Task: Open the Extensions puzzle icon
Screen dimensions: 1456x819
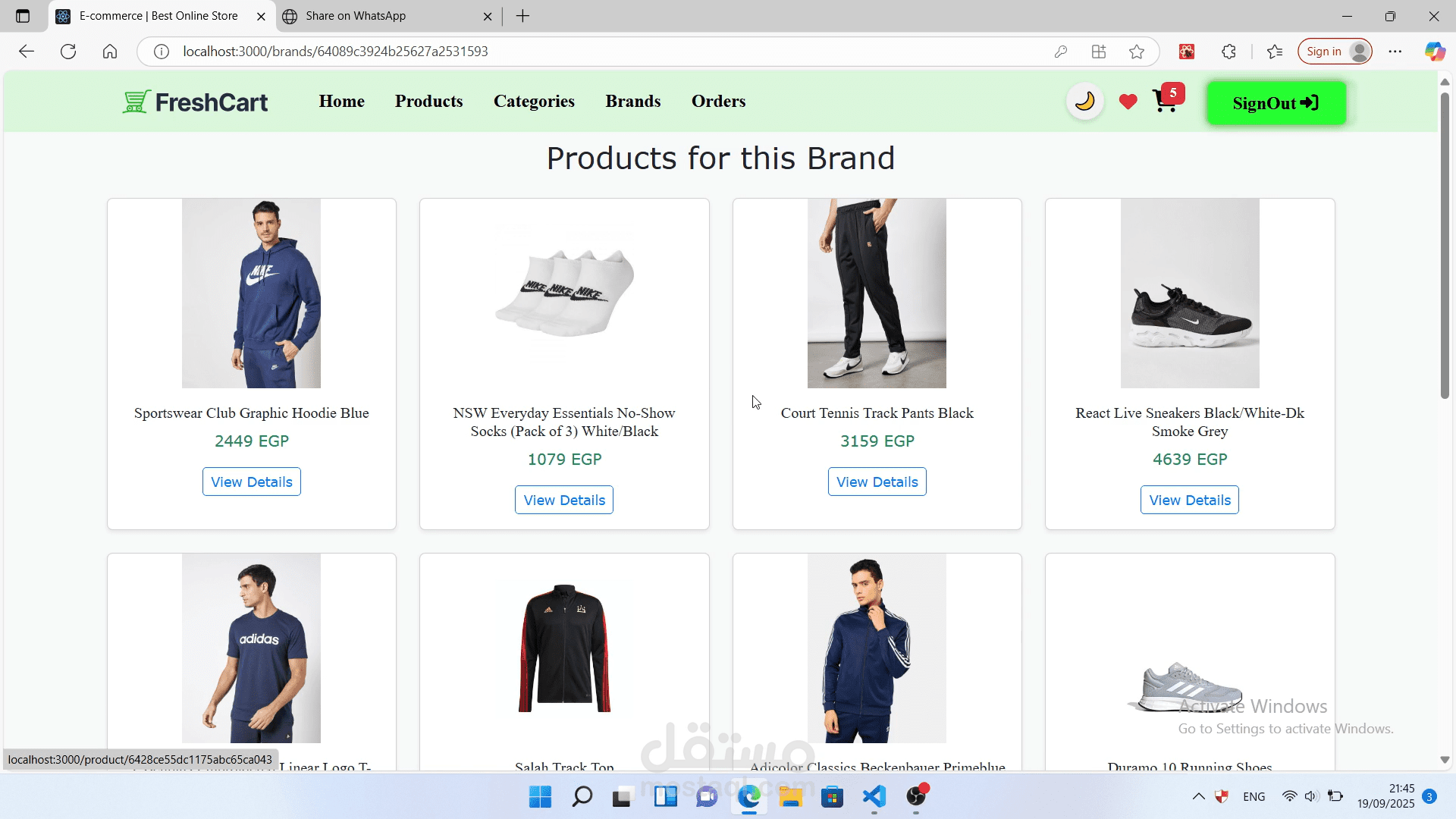Action: [x=1229, y=52]
